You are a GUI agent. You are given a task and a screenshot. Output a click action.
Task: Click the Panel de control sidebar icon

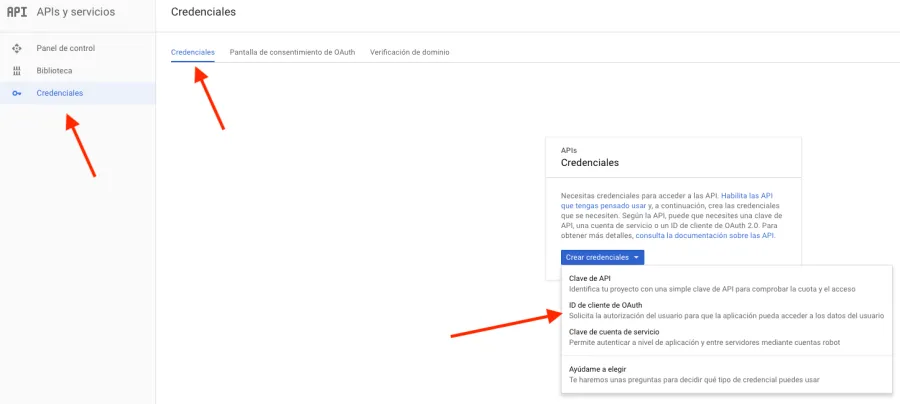[x=17, y=48]
